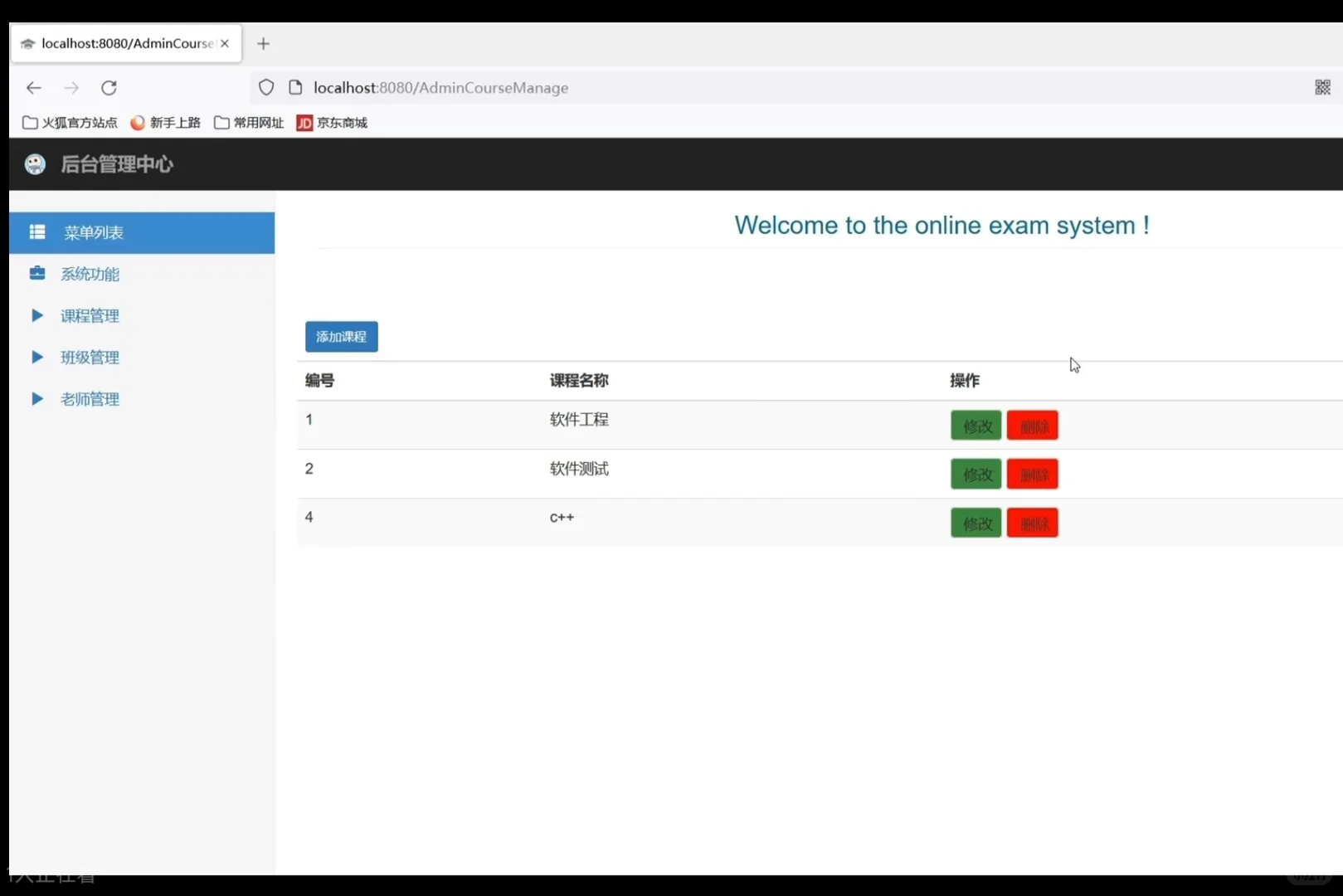
Task: Click the 编号 column header
Action: tap(319, 381)
